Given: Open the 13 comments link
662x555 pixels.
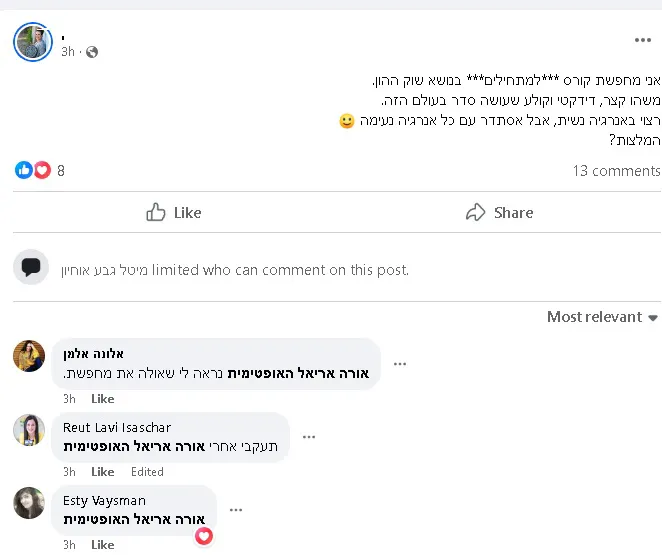Looking at the screenshot, I should [616, 170].
